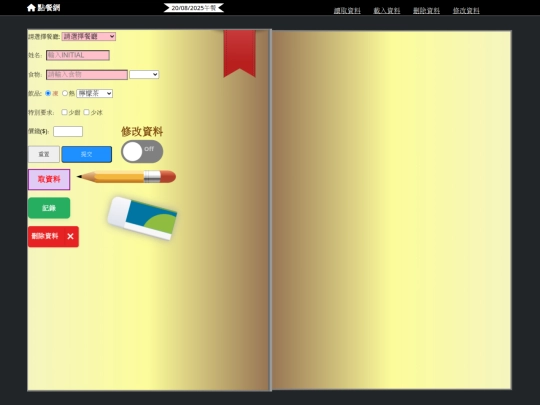
Task: Check the 少甜 checkbox
Action: 64,112
